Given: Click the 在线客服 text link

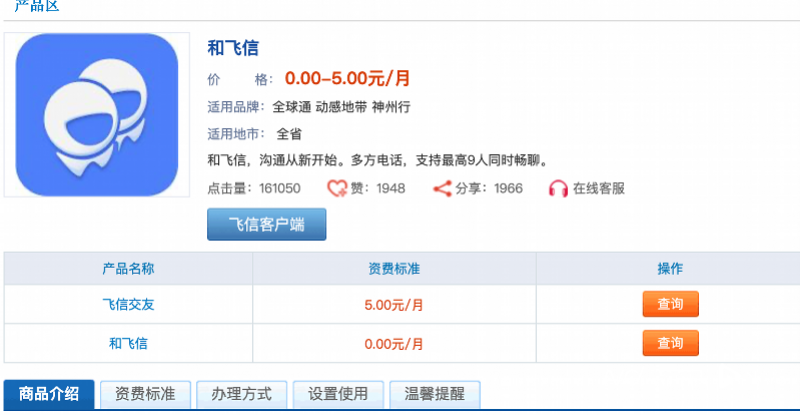Looking at the screenshot, I should click(x=599, y=188).
